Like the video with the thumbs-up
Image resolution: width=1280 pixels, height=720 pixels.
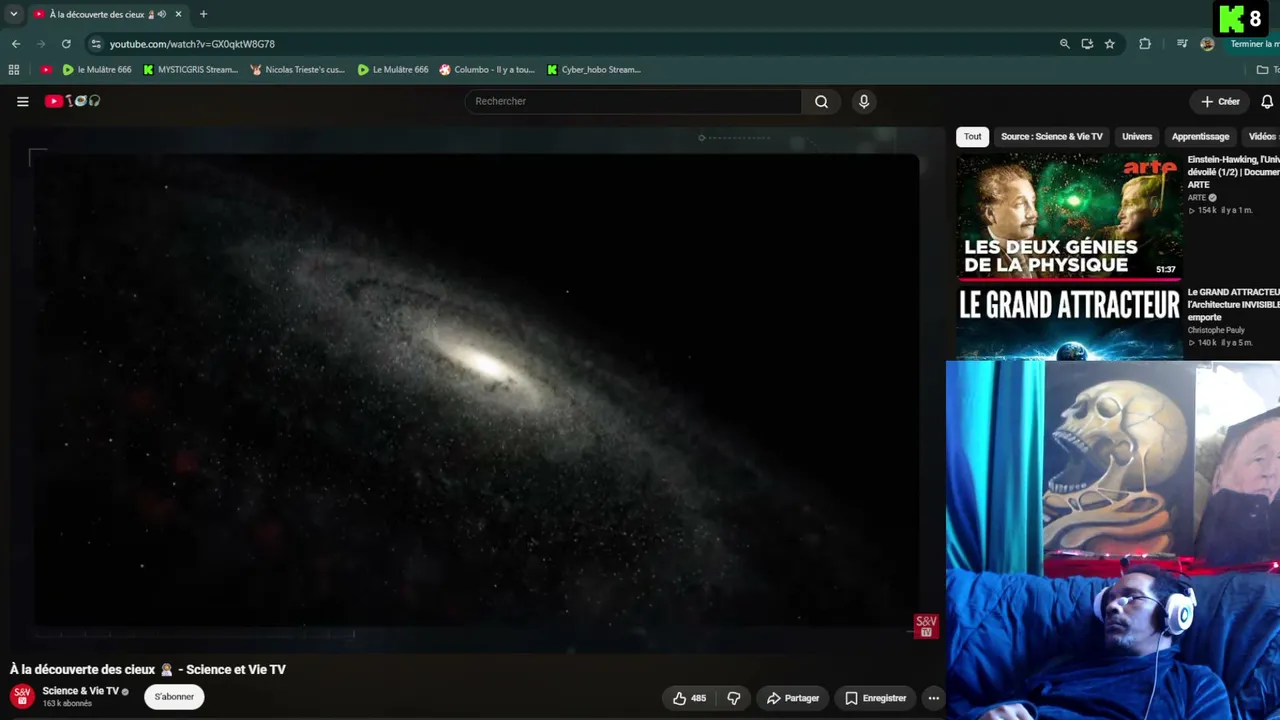point(689,698)
